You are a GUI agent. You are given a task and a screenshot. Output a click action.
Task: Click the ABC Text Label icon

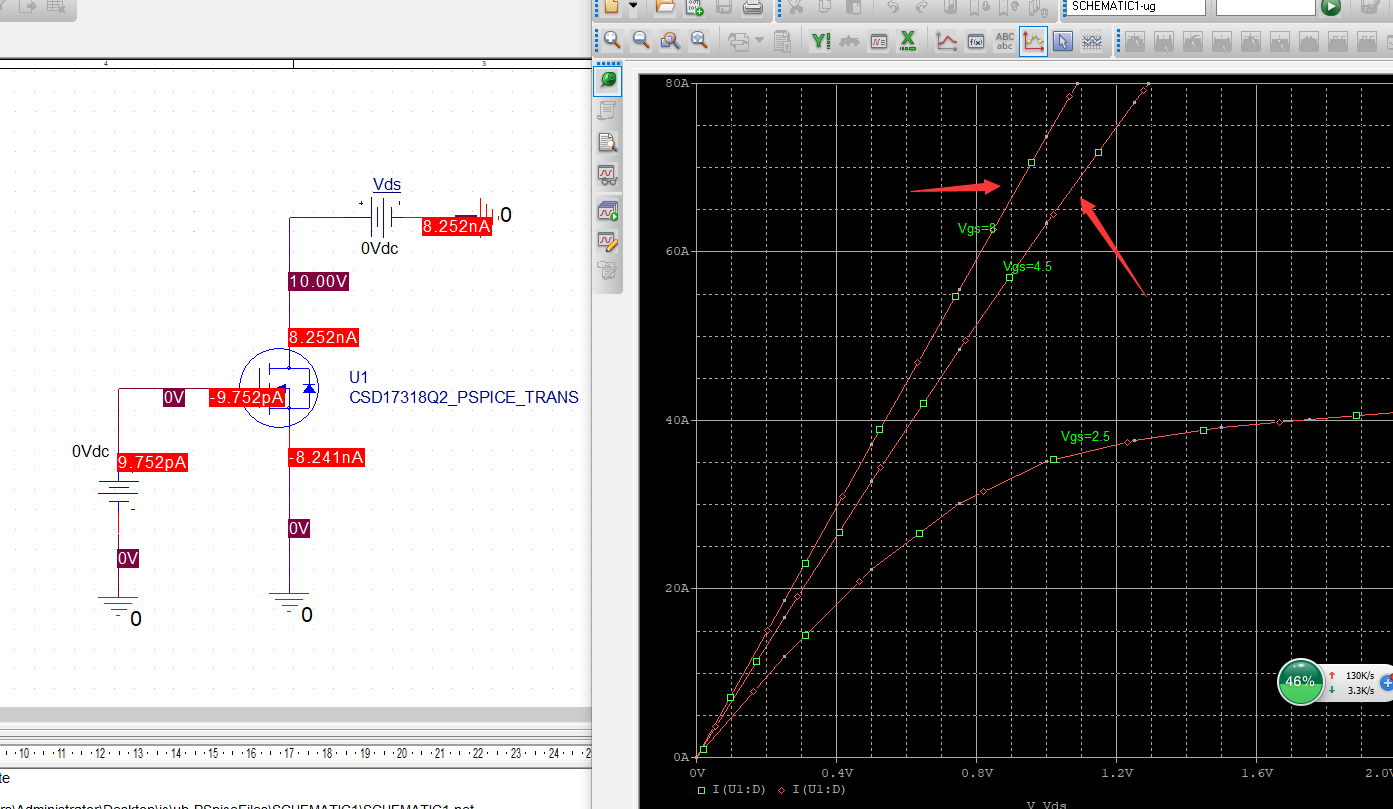(x=1004, y=41)
